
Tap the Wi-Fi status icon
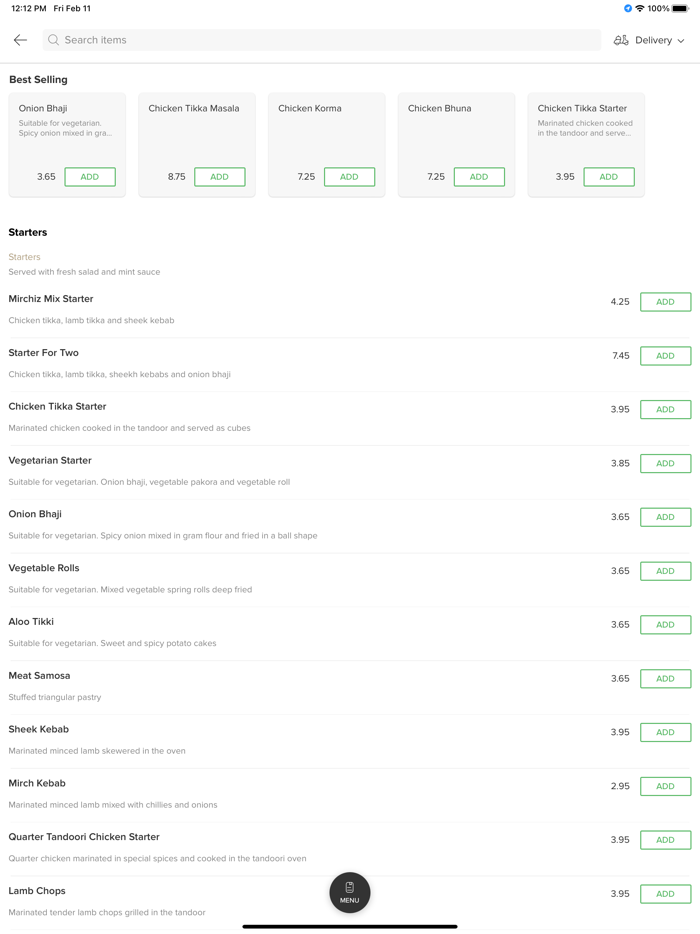(640, 8)
